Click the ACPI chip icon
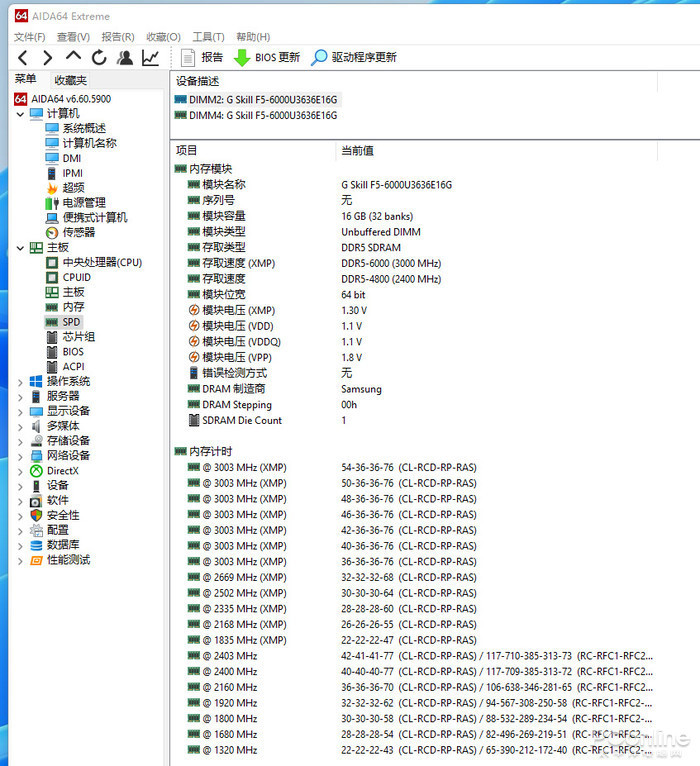The height and width of the screenshot is (766, 700). click(52, 367)
